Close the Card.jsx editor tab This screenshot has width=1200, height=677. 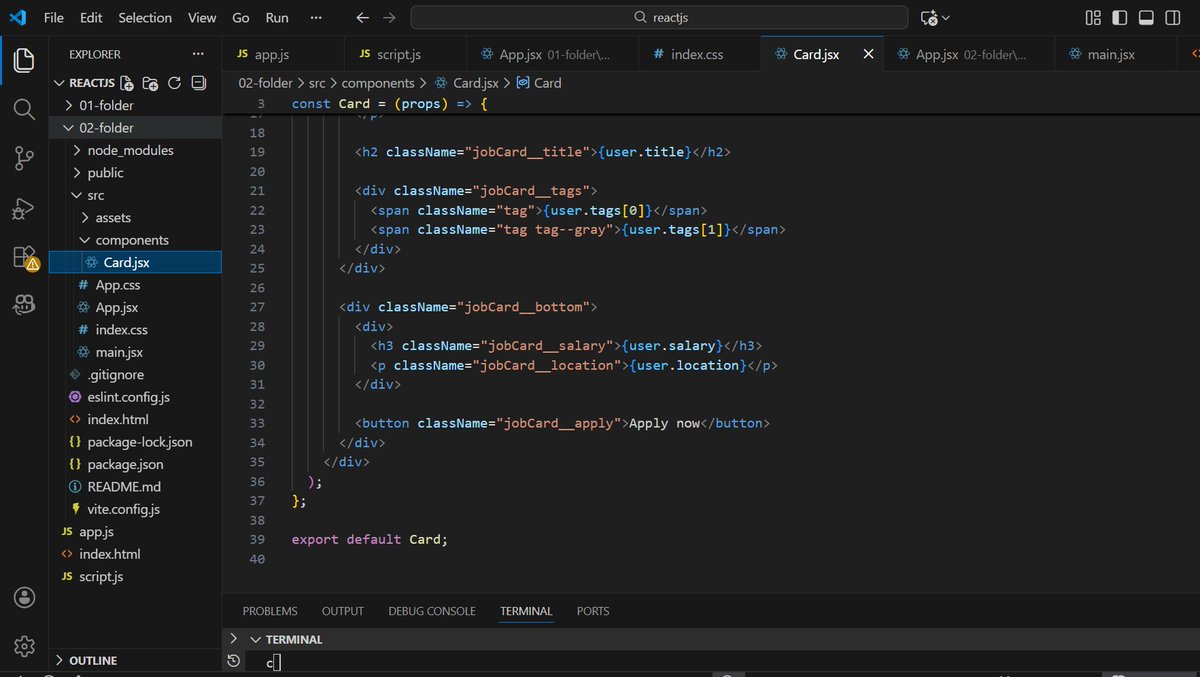click(x=868, y=55)
